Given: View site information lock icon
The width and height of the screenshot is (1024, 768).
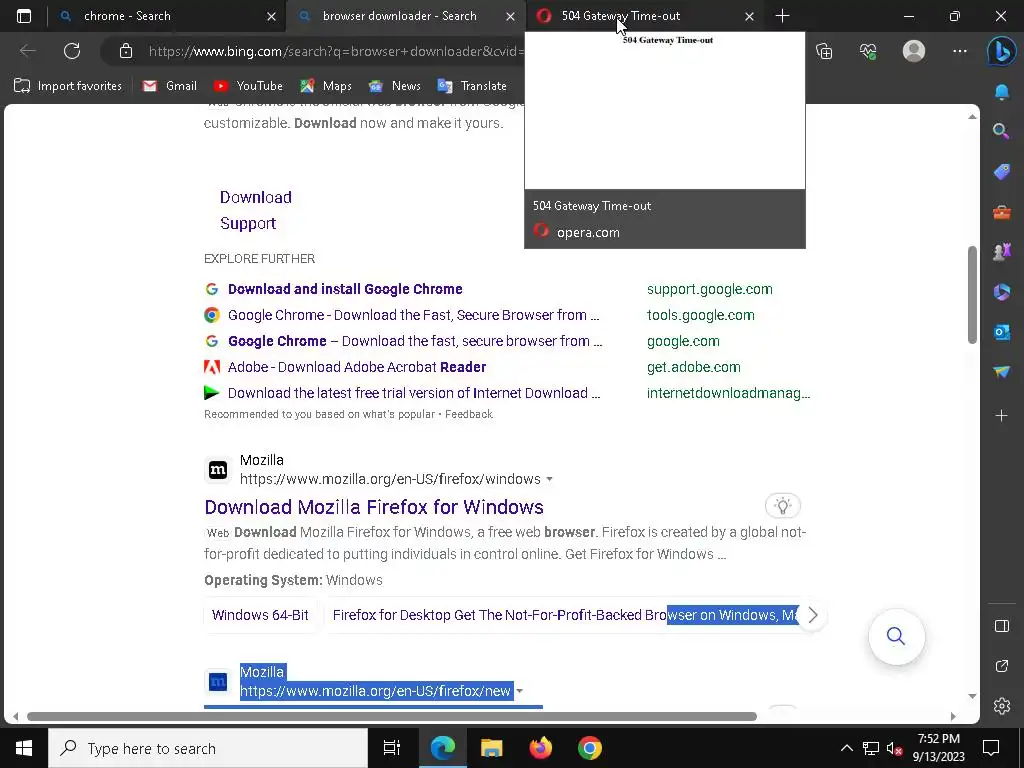Looking at the screenshot, I should click(x=126, y=51).
